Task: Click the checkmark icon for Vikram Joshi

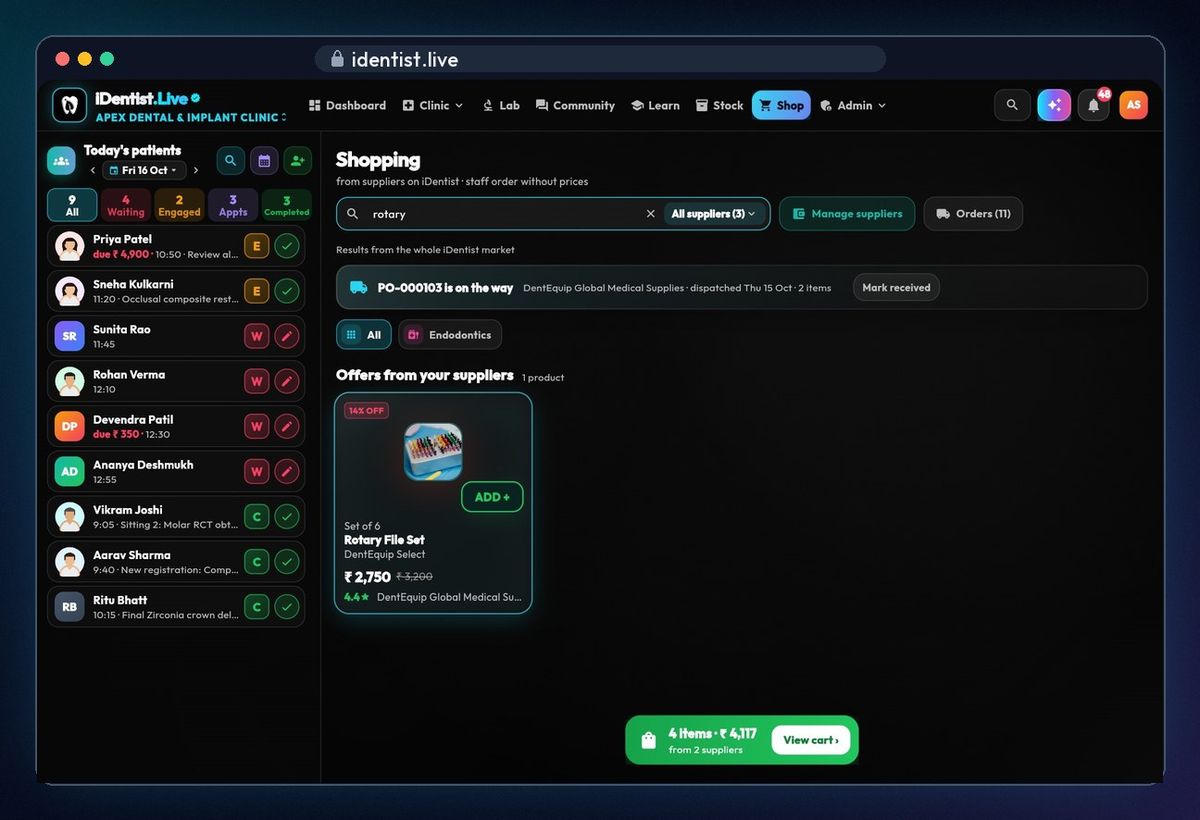Action: (287, 517)
